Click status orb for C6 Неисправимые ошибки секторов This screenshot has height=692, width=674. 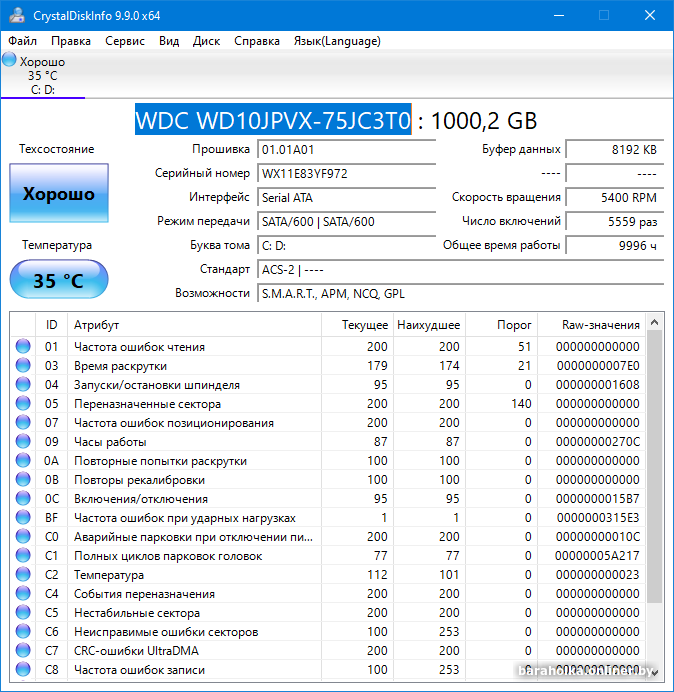coord(23,631)
